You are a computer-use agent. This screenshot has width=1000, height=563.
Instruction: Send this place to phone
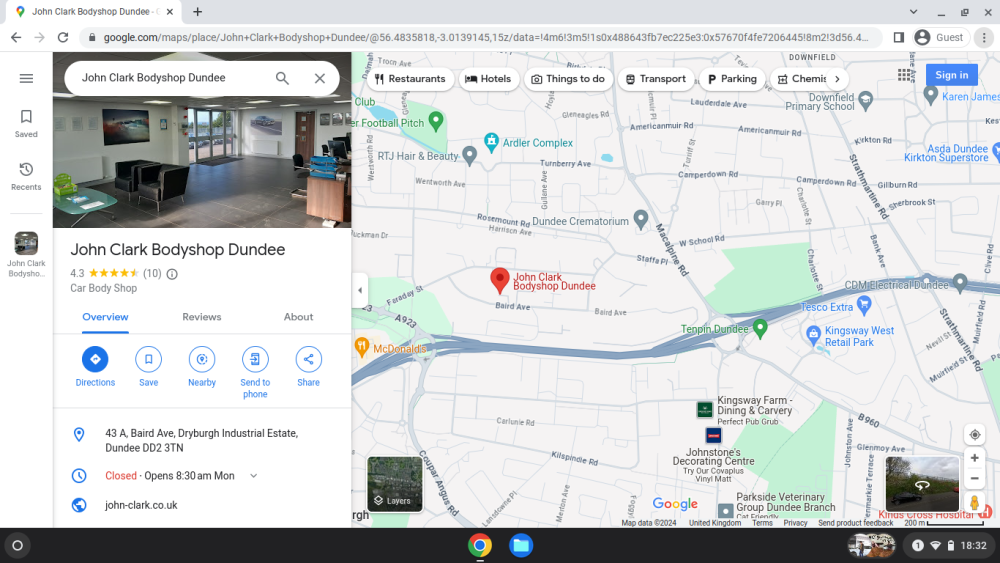tap(255, 372)
